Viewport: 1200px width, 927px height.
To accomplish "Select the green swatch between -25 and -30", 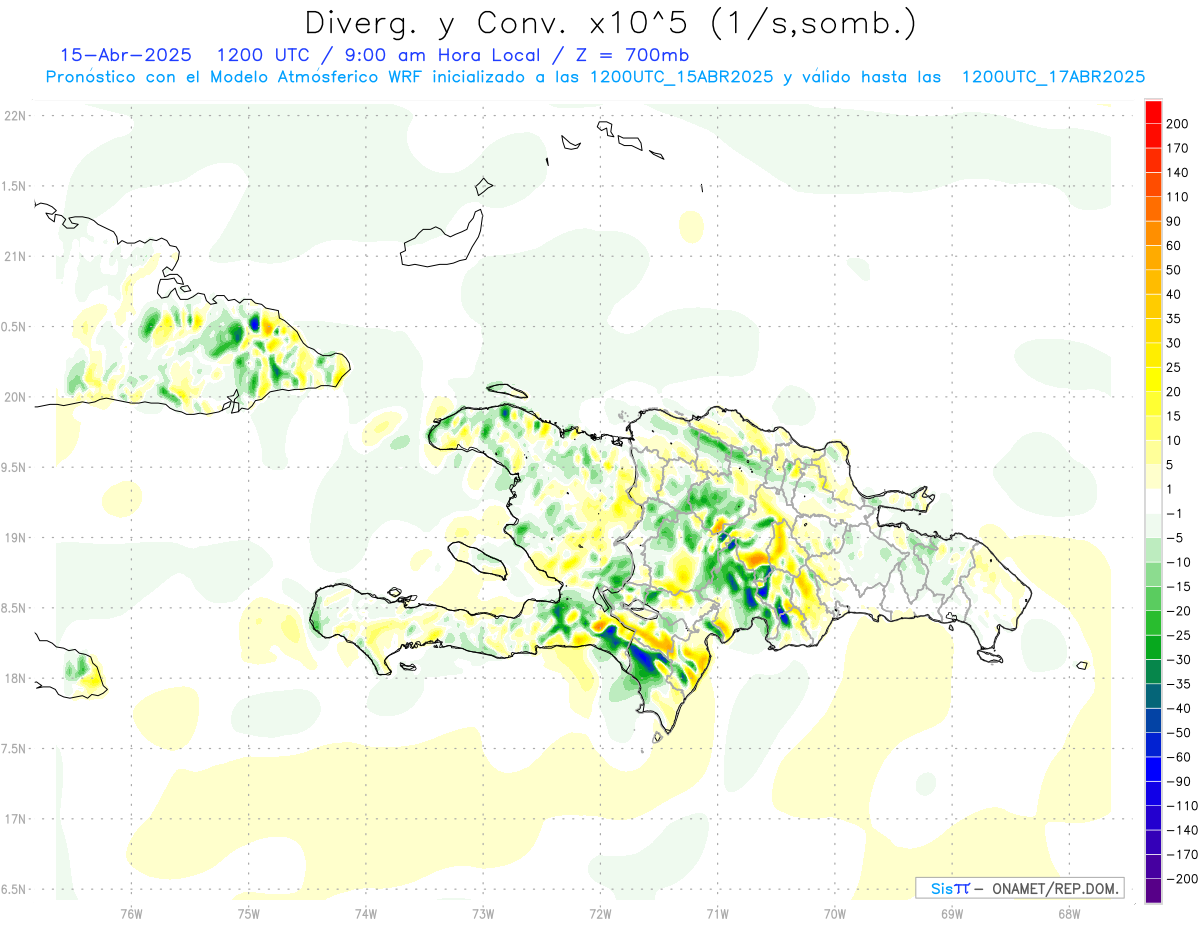I will [x=1153, y=647].
